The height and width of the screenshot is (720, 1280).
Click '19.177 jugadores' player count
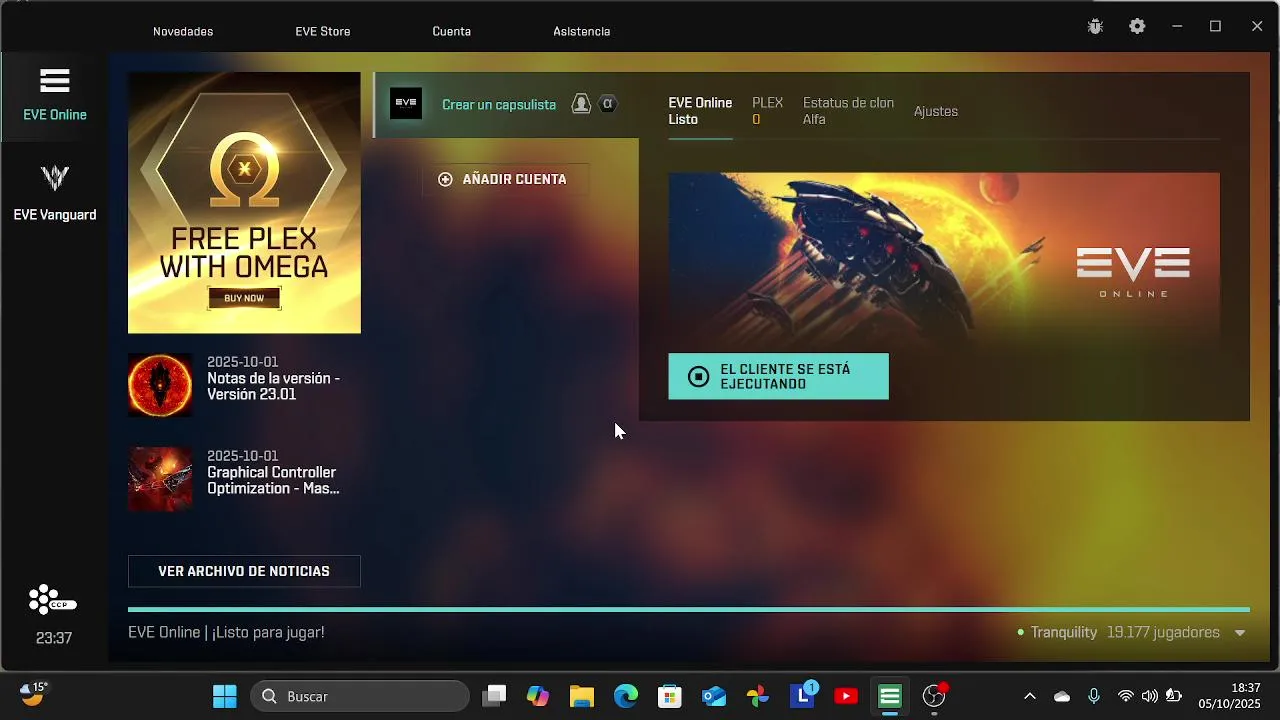1163,633
